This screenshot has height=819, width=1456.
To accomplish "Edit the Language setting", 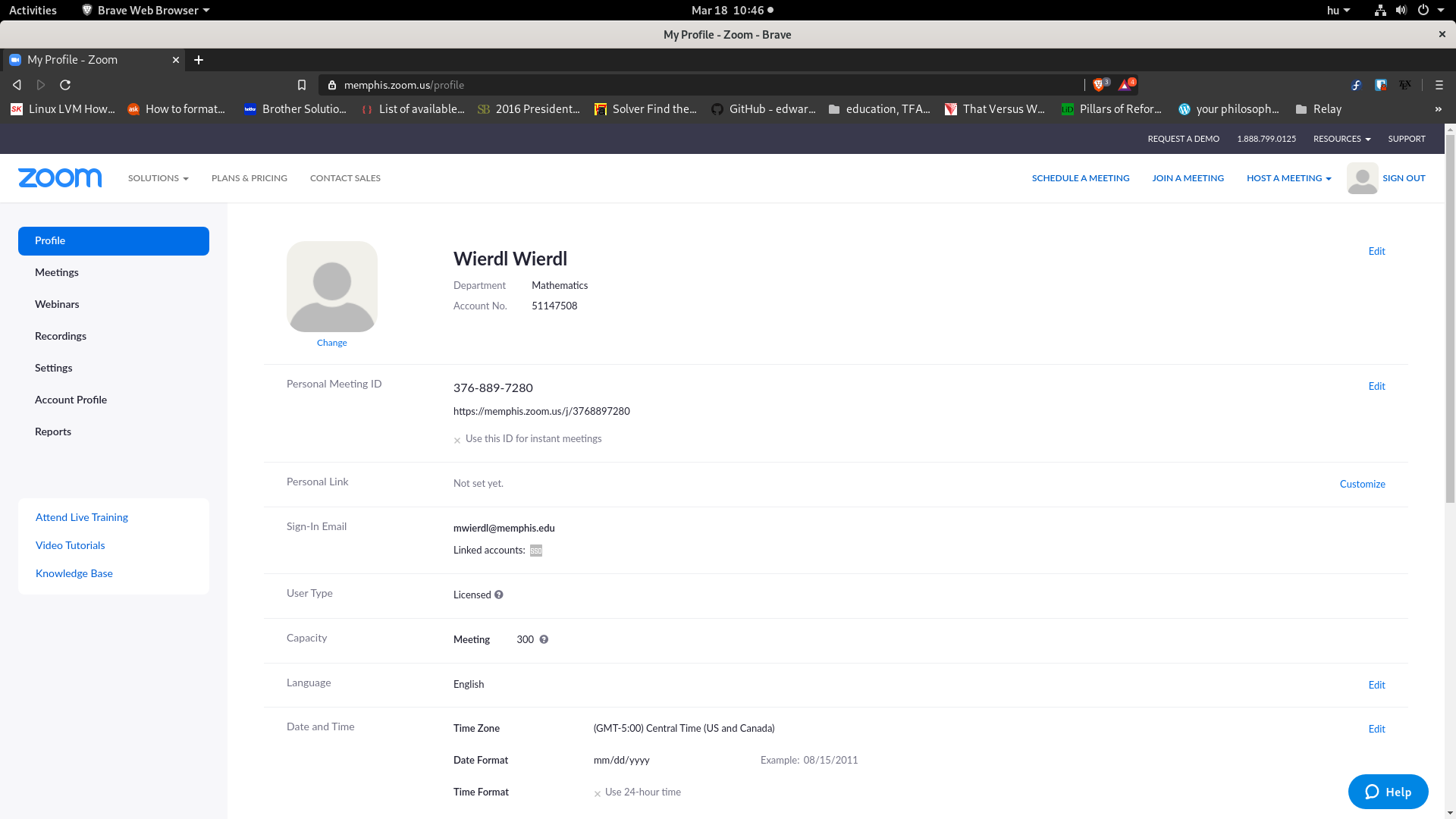I will click(x=1376, y=685).
